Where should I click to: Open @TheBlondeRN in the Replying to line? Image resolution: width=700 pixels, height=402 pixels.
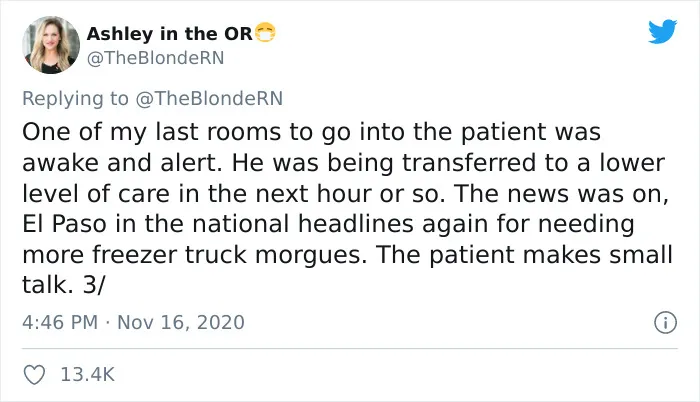pos(209,98)
